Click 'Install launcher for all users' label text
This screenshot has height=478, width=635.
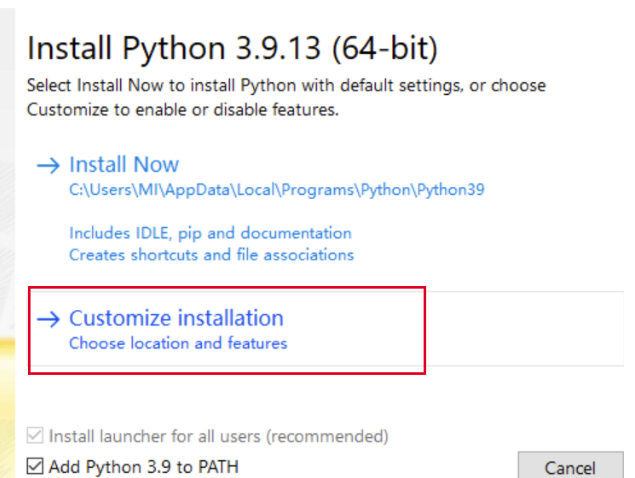155,436
